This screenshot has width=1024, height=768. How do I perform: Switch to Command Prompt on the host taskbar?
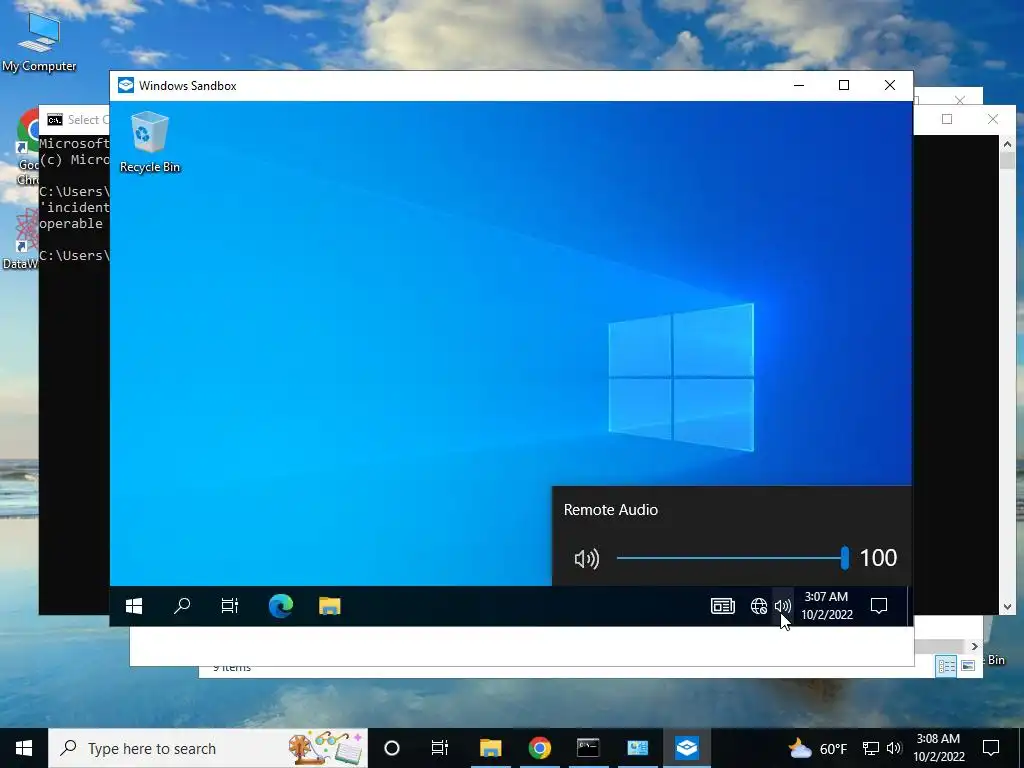coord(588,748)
